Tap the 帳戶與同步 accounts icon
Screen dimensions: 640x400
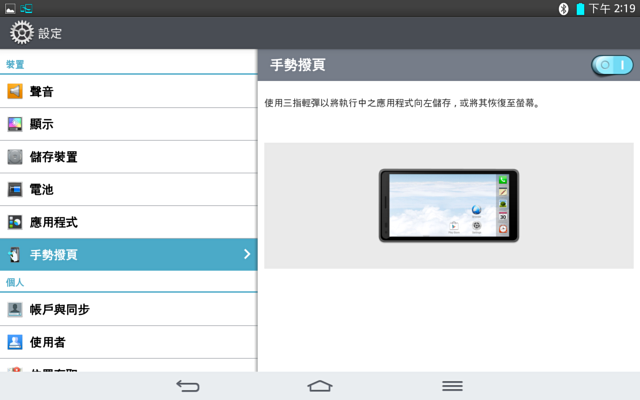(x=15, y=309)
